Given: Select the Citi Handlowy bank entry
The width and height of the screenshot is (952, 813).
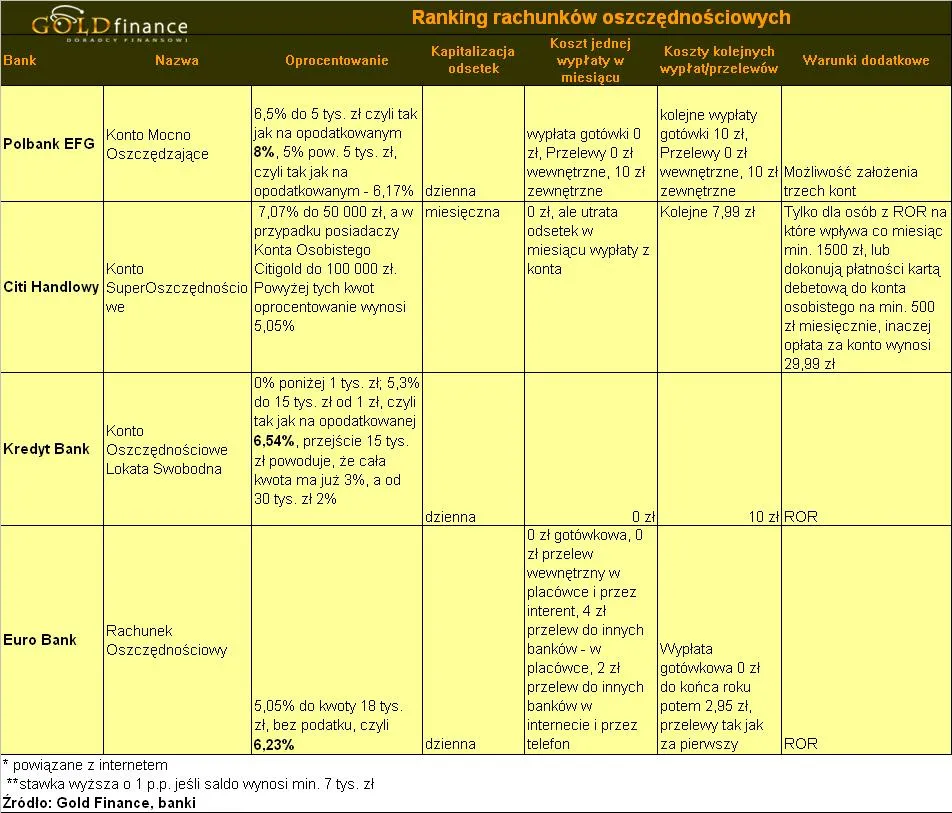Looking at the screenshot, I should point(50,286).
